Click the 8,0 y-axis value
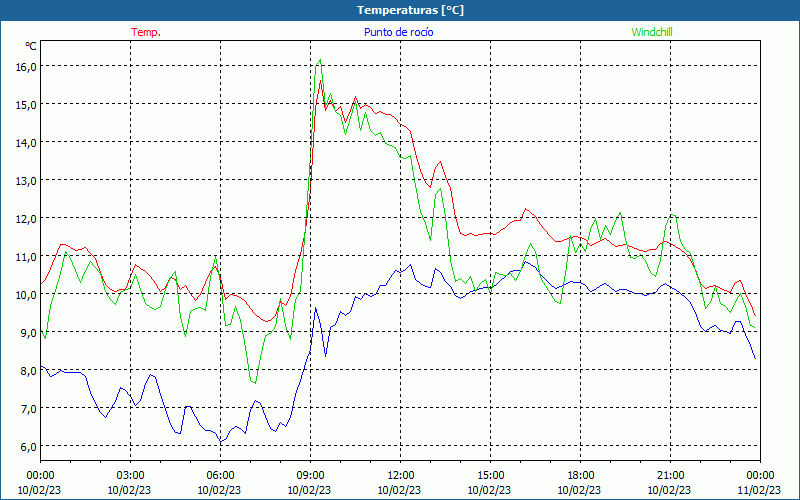The height and width of the screenshot is (500, 800). click(28, 371)
